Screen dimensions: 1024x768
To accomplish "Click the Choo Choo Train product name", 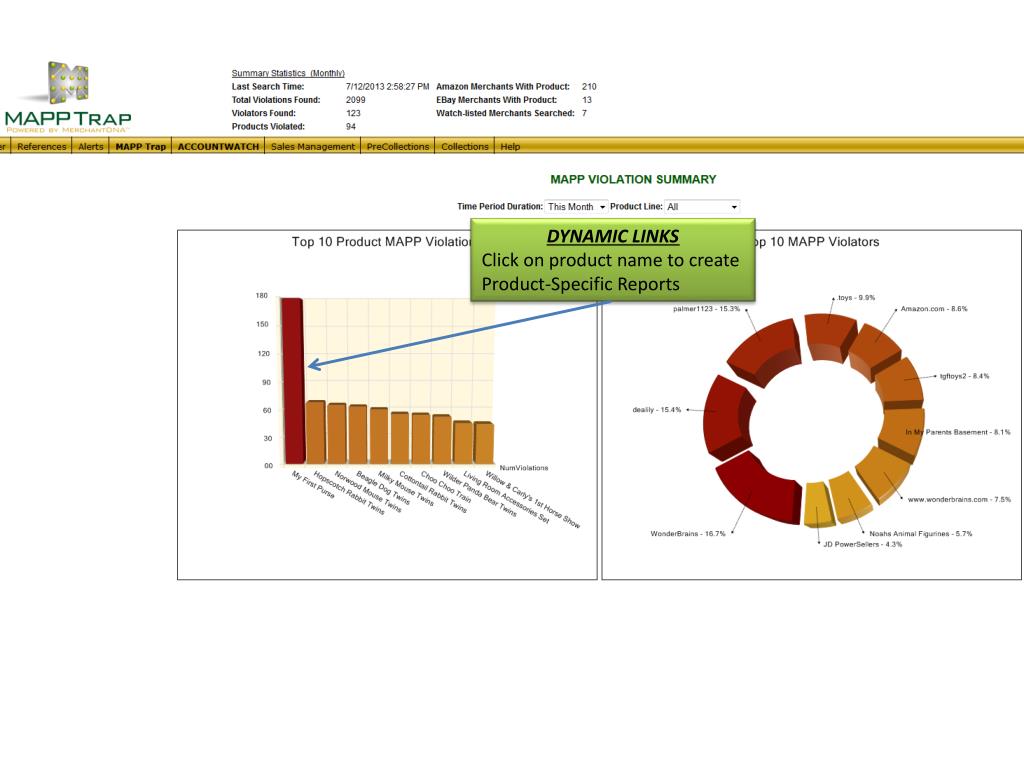I will (x=446, y=487).
